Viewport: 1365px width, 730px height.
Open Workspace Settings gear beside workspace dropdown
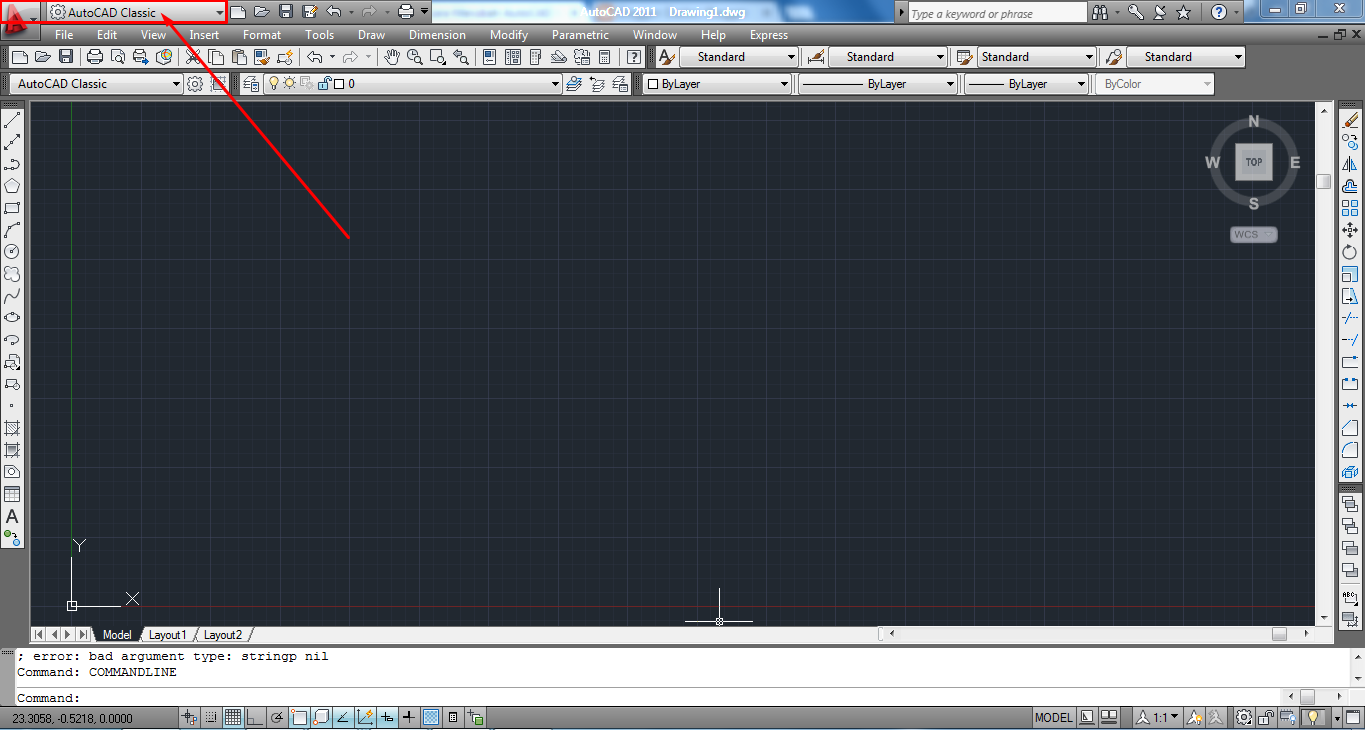click(x=195, y=84)
